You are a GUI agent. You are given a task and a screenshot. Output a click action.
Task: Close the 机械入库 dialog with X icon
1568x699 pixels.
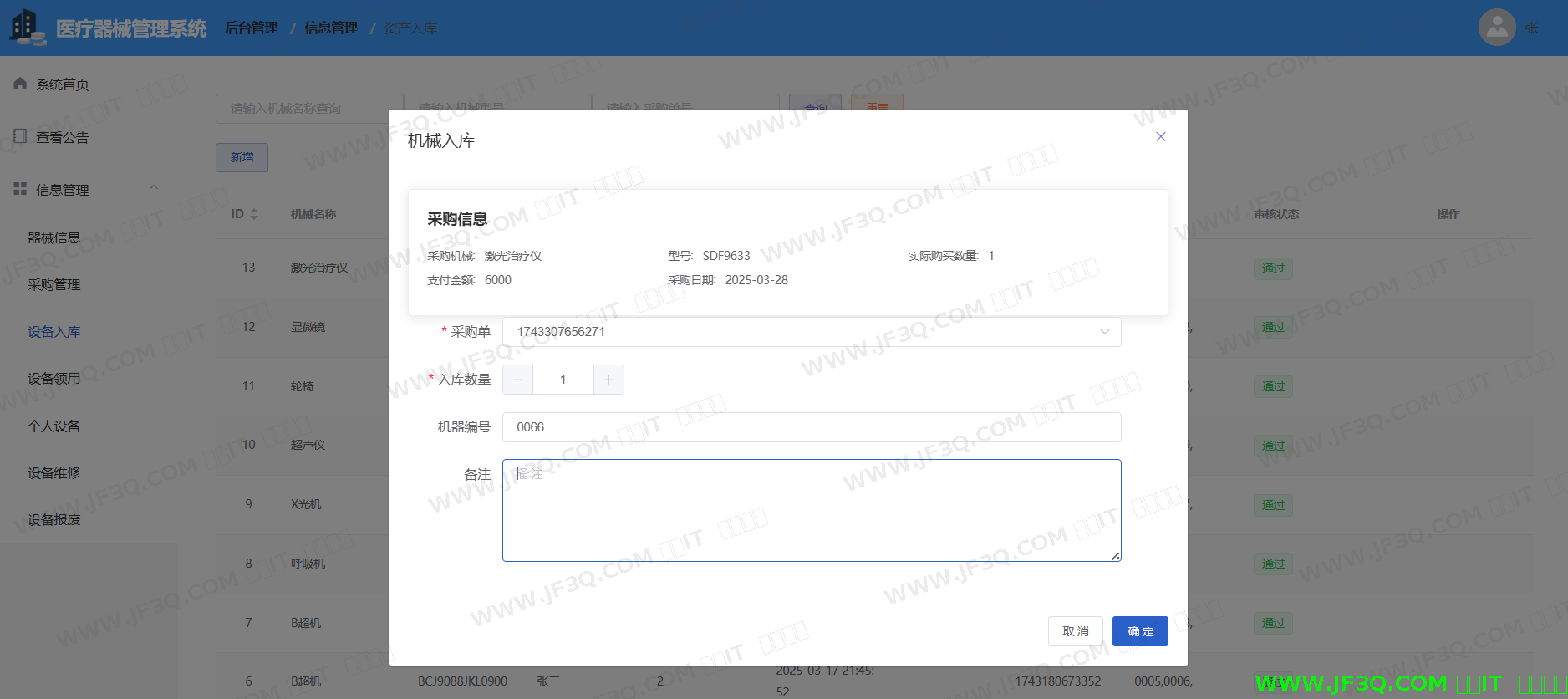pyautogui.click(x=1160, y=137)
